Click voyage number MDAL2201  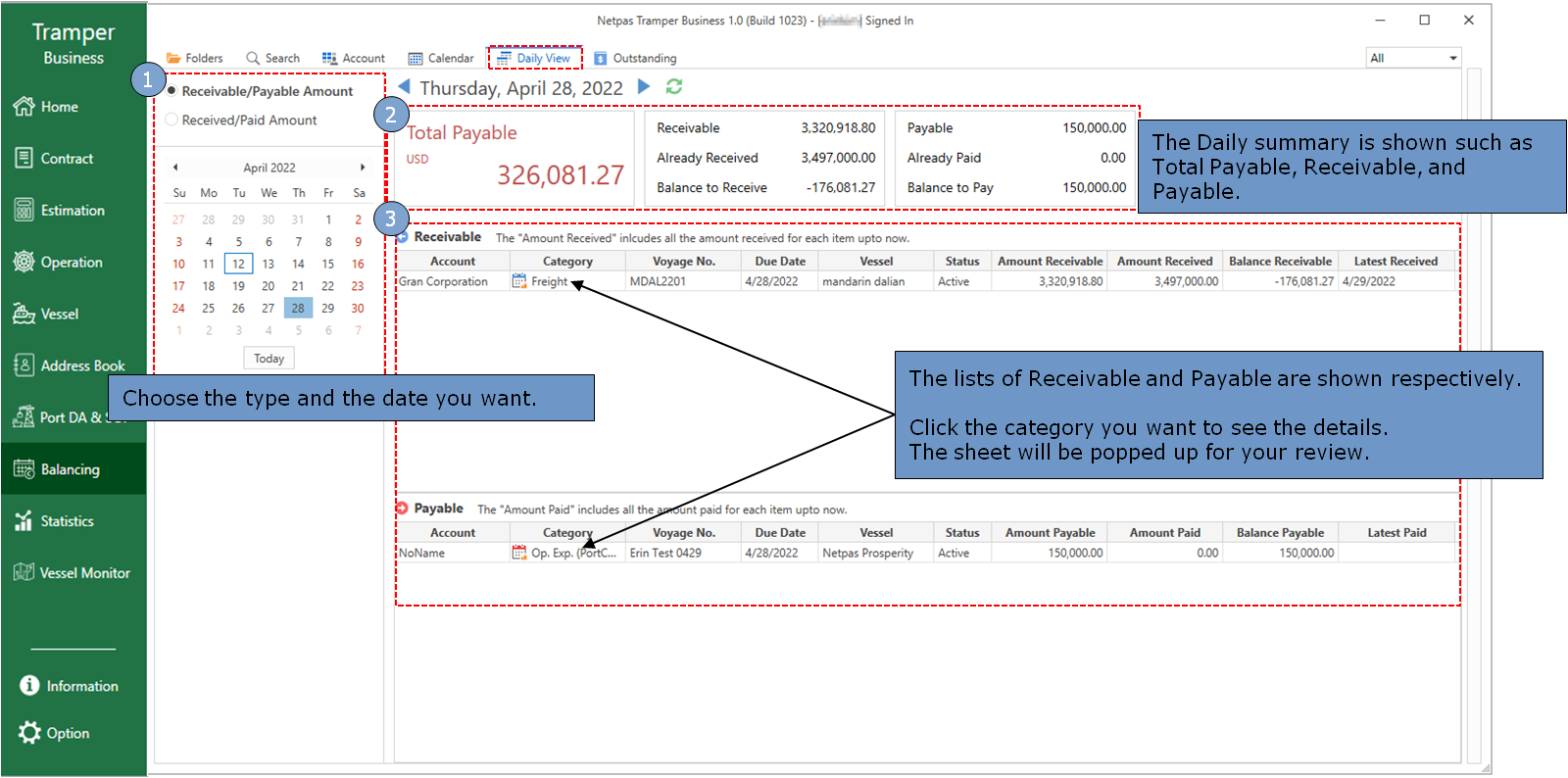click(683, 281)
